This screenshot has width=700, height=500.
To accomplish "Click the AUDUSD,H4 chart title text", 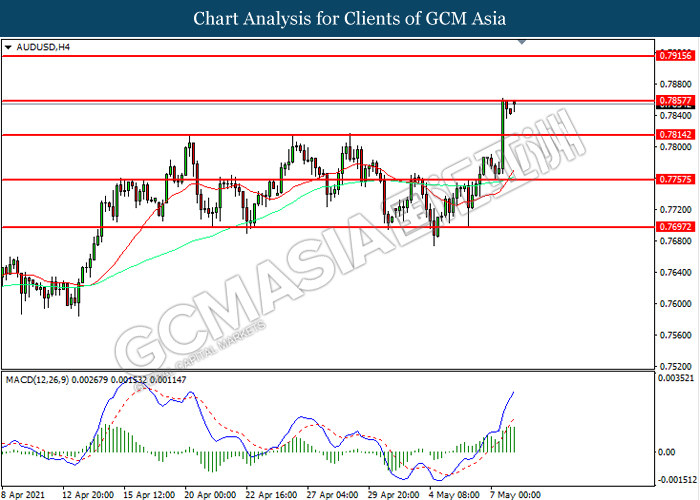I will click(x=43, y=47).
